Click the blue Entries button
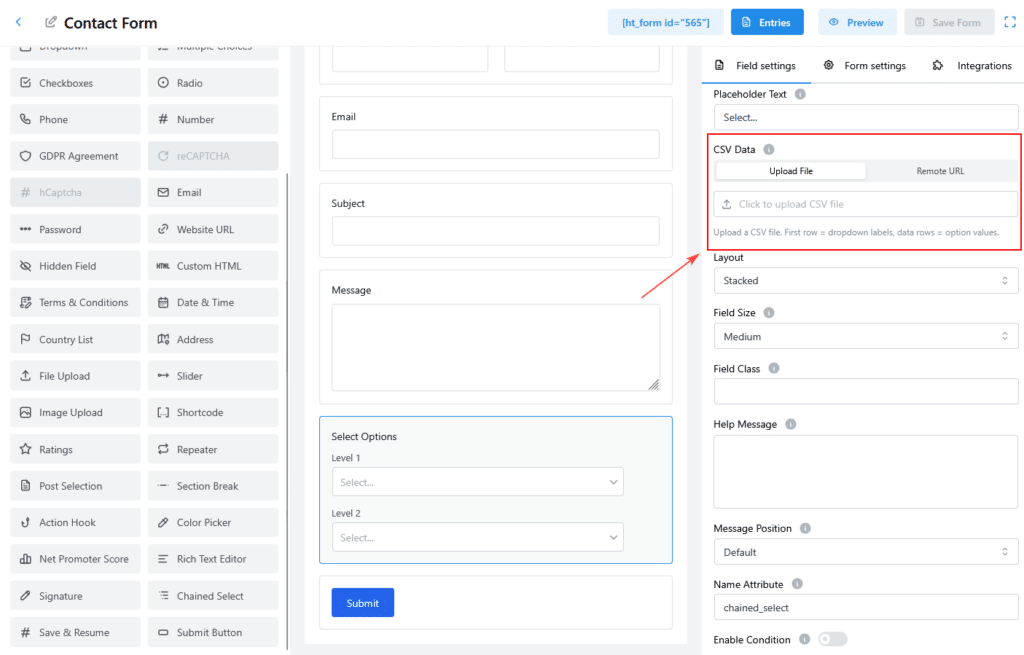The width and height of the screenshot is (1024, 655). click(x=767, y=22)
